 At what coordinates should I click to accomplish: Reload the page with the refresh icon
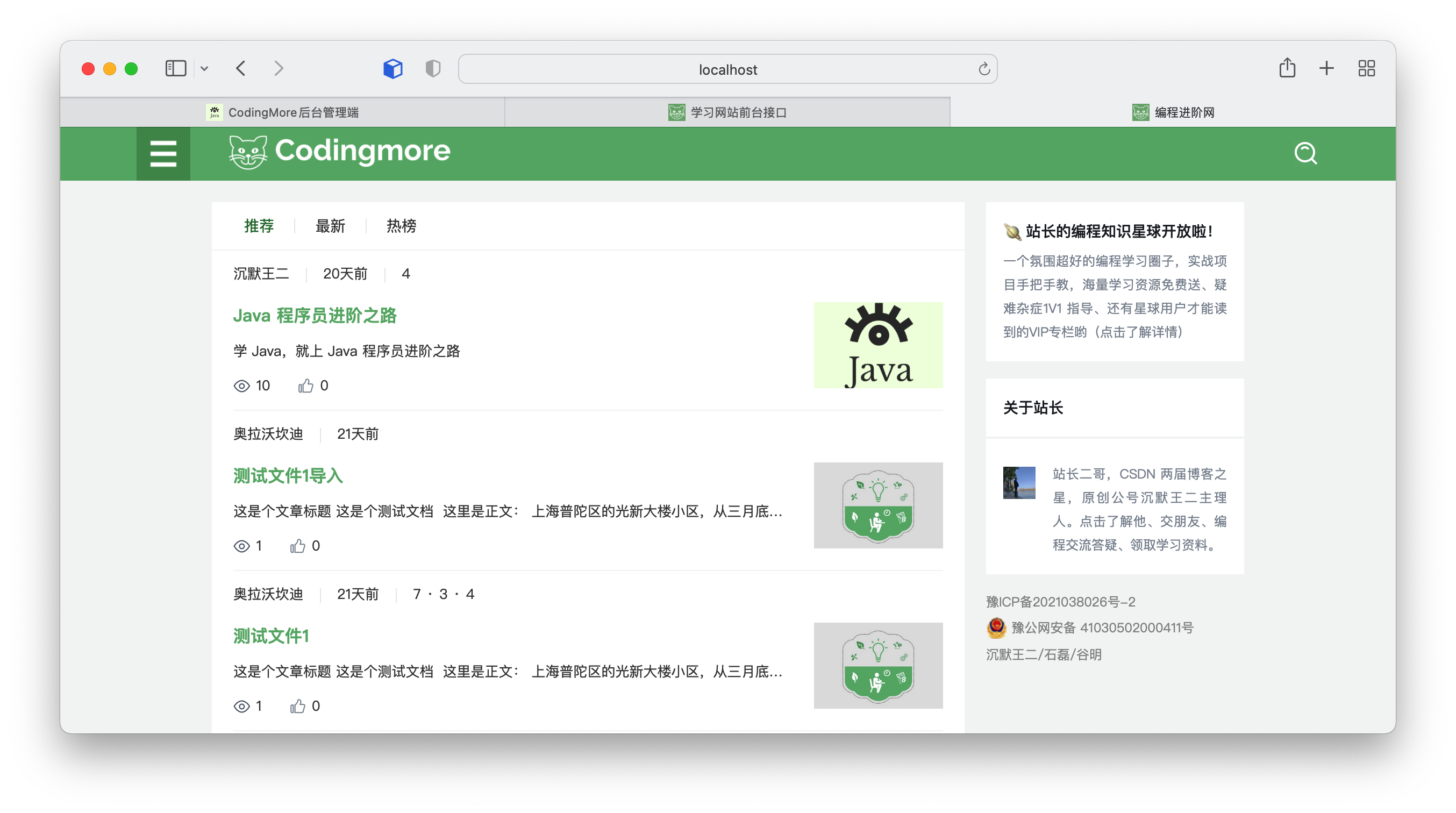pos(984,69)
